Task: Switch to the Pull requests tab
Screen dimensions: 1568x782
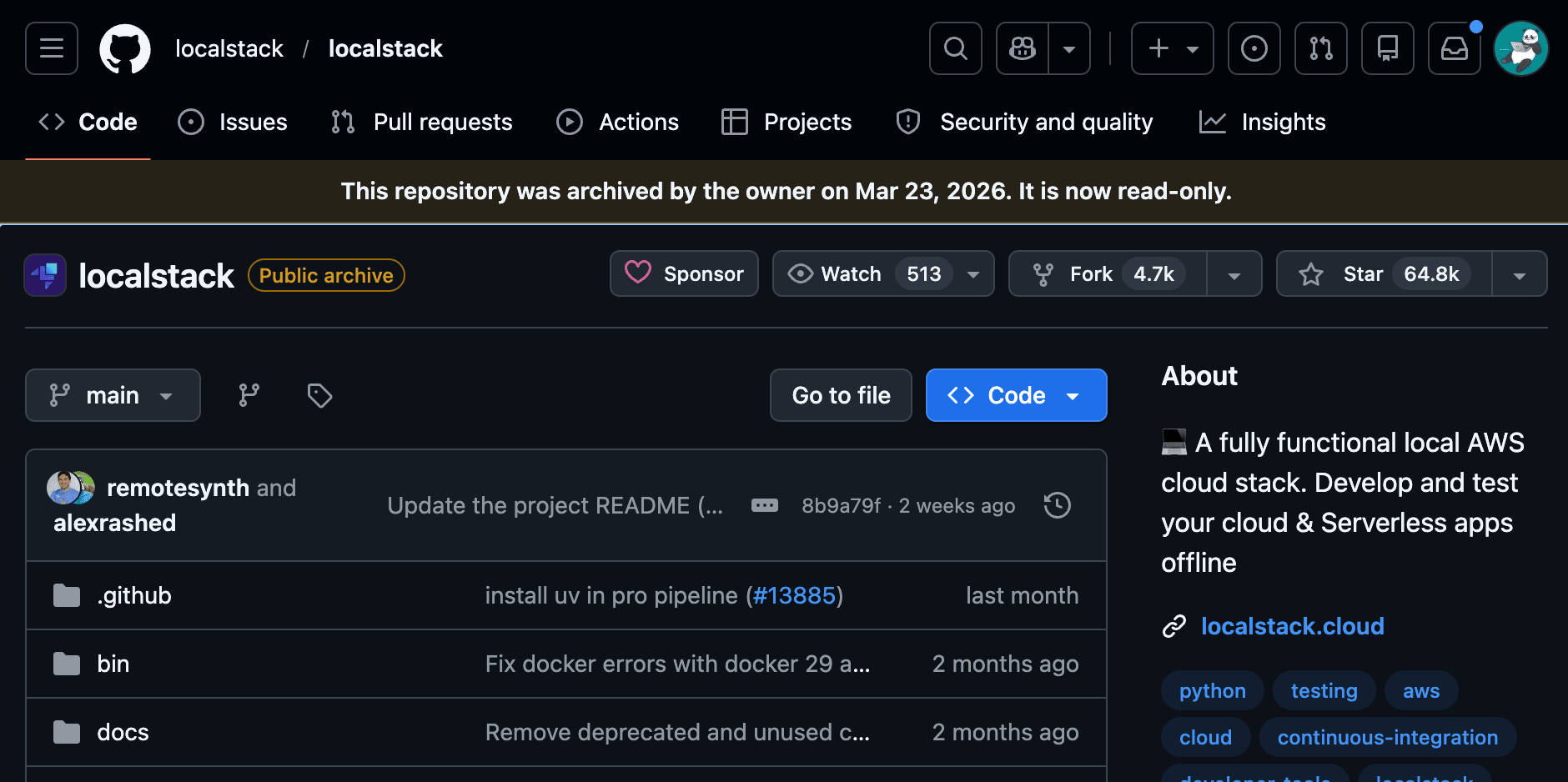Action: pyautogui.click(x=422, y=122)
